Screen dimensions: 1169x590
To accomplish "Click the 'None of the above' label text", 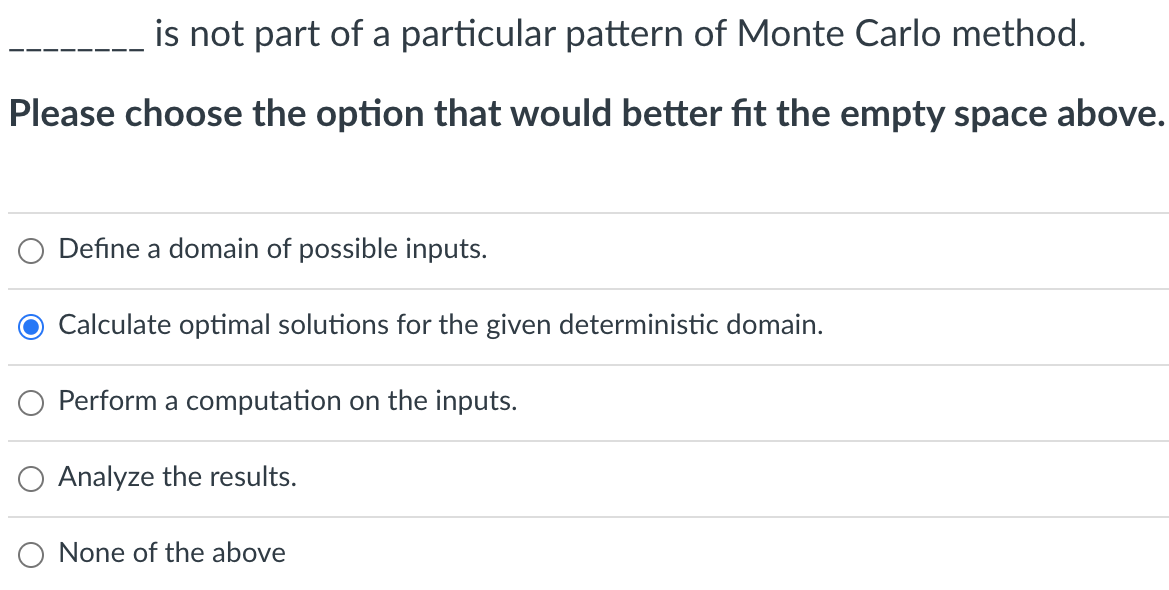I will (x=171, y=553).
